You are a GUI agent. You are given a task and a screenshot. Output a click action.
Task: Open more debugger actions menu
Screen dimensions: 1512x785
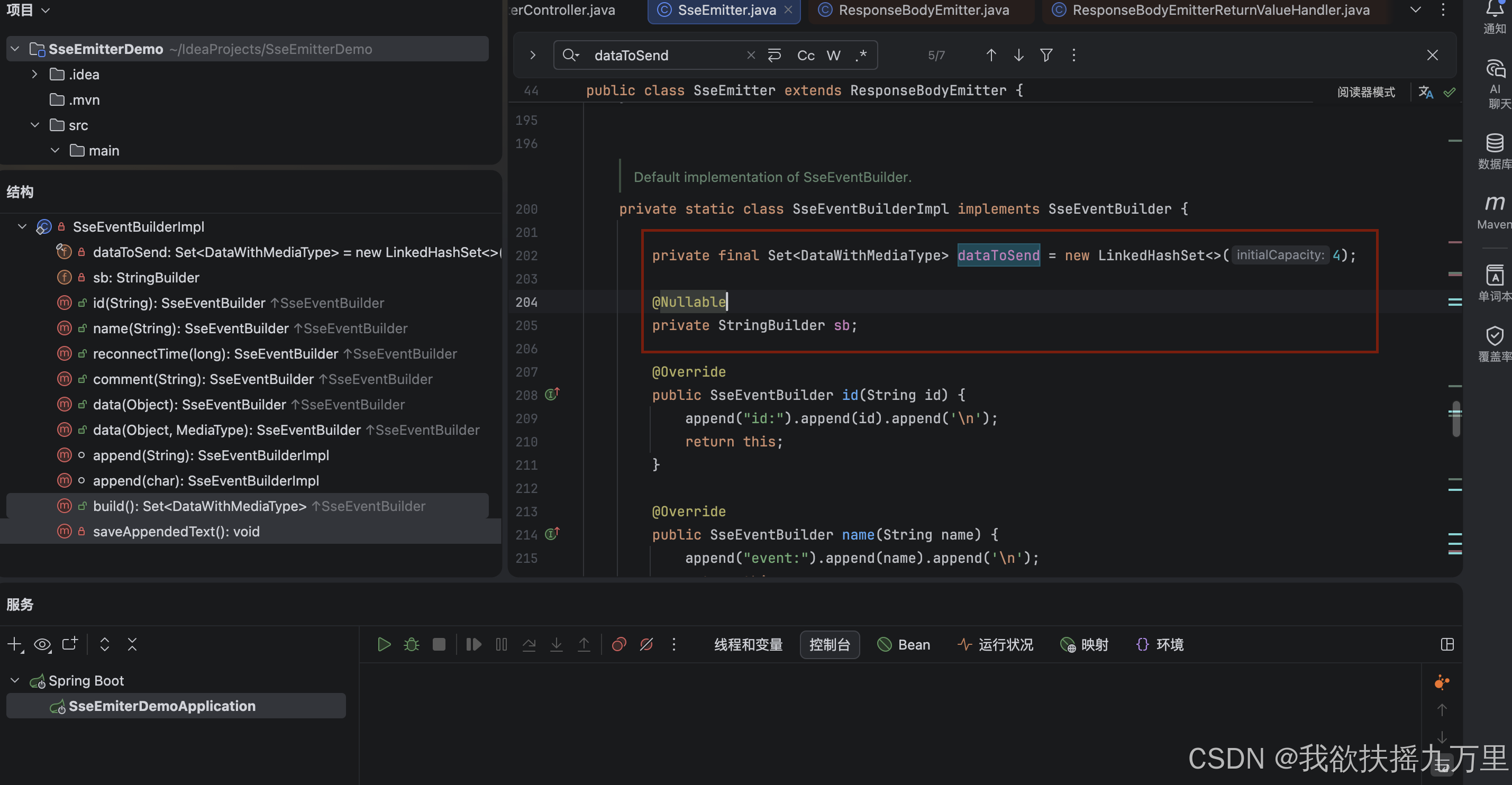pos(674,644)
